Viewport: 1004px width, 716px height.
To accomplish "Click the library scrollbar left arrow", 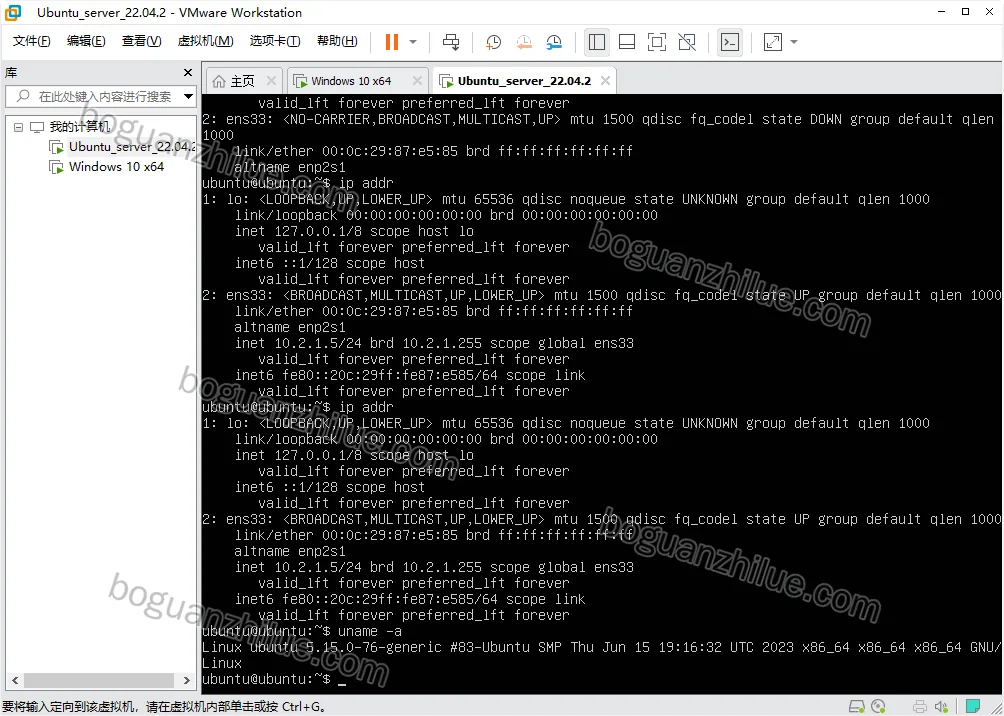I will 15,680.
